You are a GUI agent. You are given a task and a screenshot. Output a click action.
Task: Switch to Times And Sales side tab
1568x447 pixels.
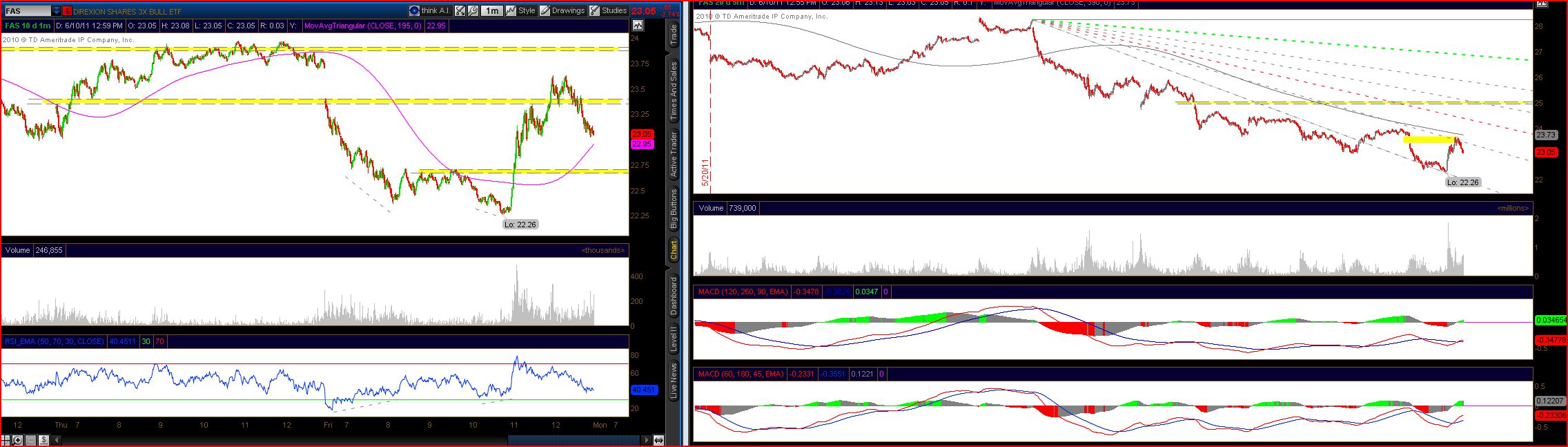(674, 91)
